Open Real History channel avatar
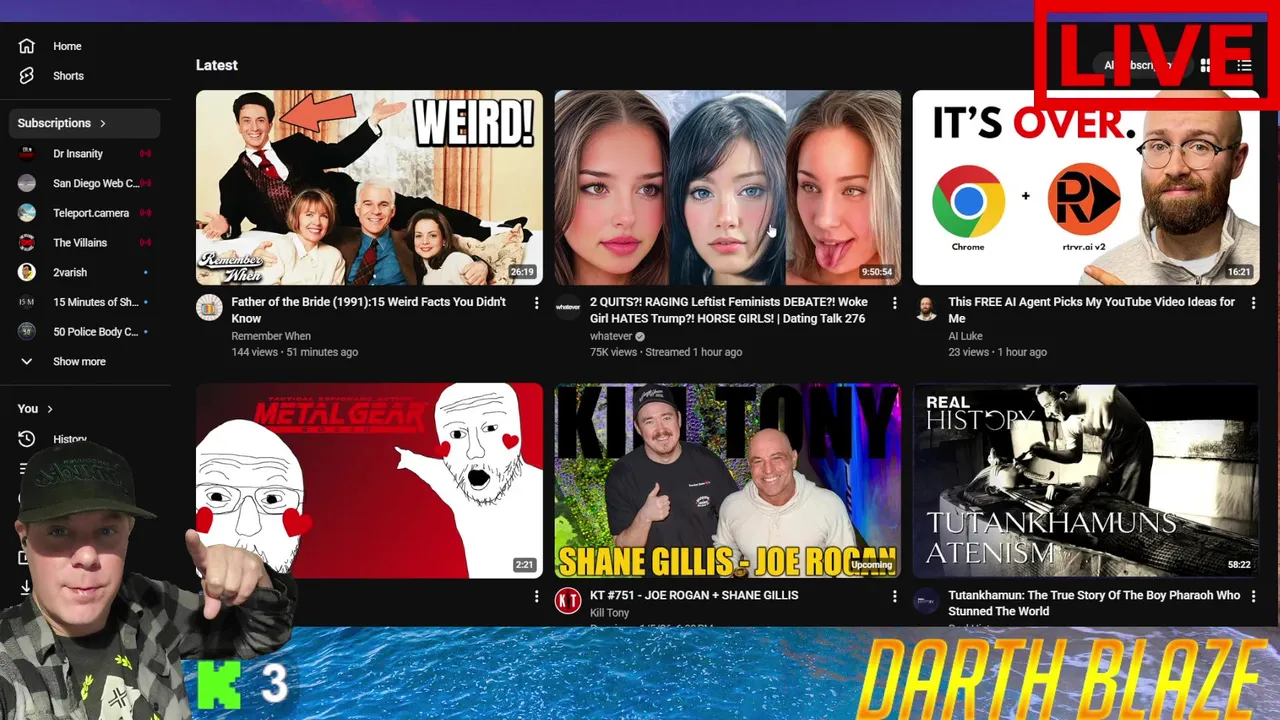 [927, 600]
